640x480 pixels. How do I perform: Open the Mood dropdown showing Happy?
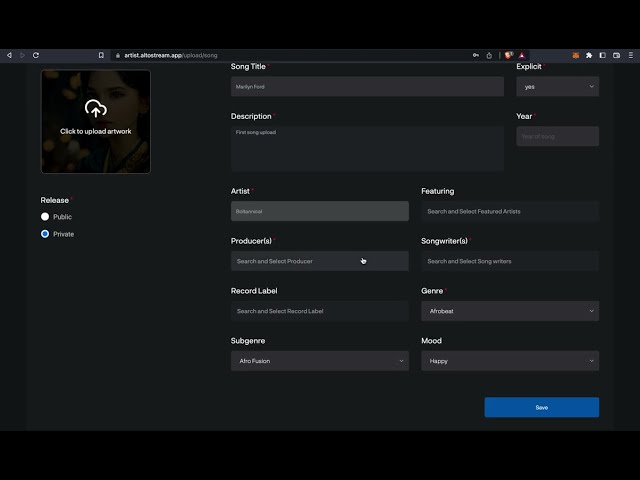[510, 361]
